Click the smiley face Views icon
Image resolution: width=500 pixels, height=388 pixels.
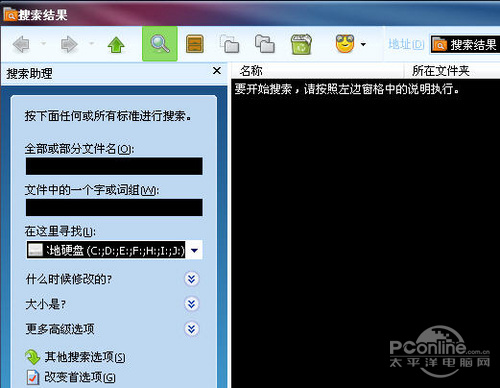tap(345, 43)
